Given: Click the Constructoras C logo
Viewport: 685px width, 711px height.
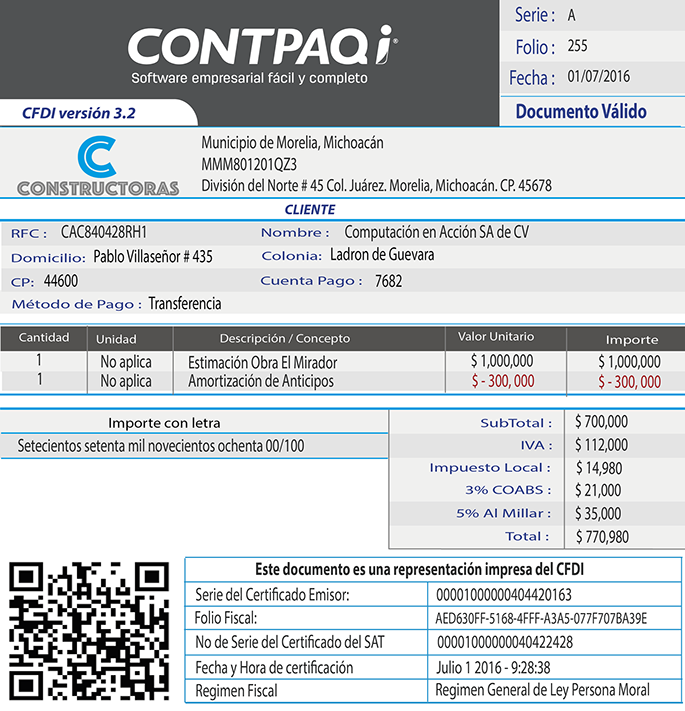Looking at the screenshot, I should 98,166.
